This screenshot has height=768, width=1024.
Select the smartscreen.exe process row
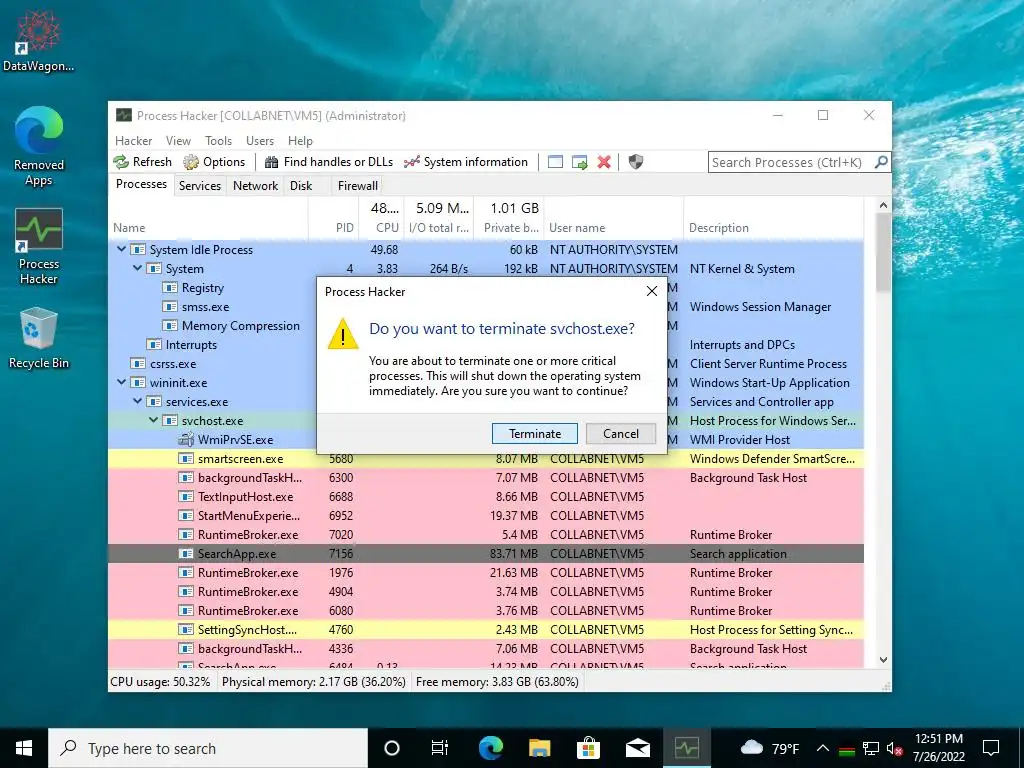[x=486, y=458]
